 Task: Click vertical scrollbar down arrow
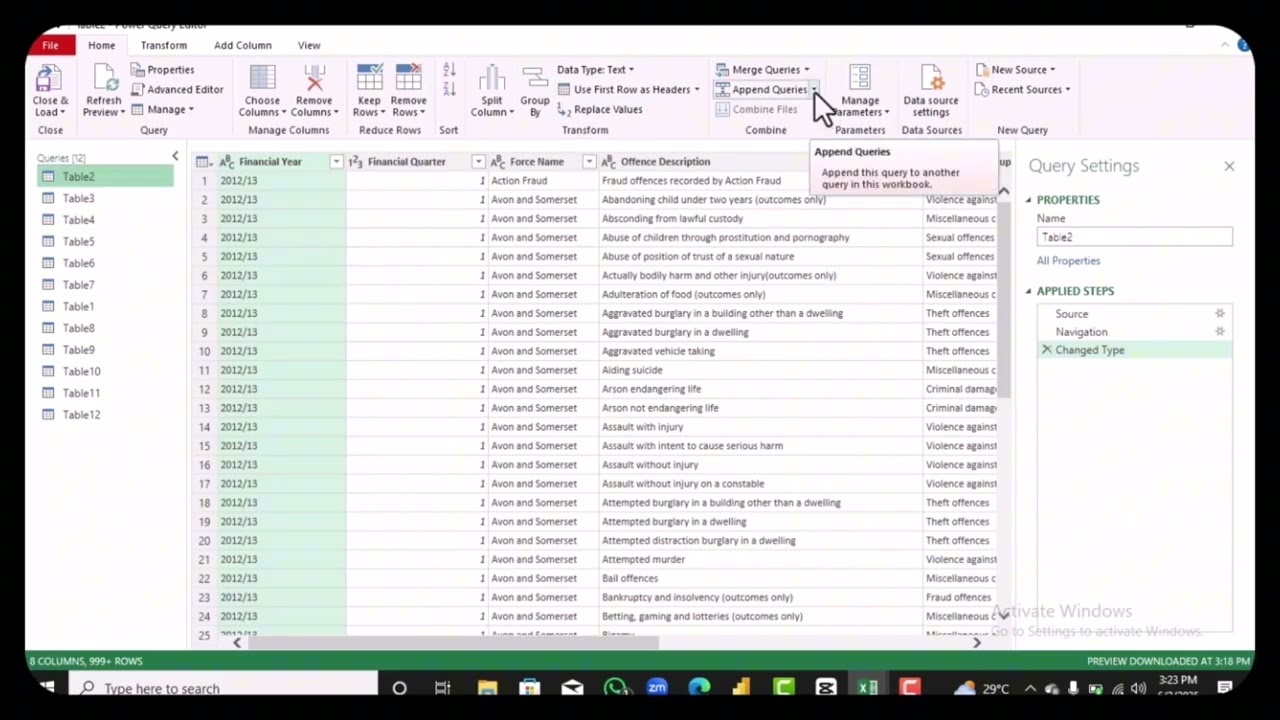(x=1003, y=616)
